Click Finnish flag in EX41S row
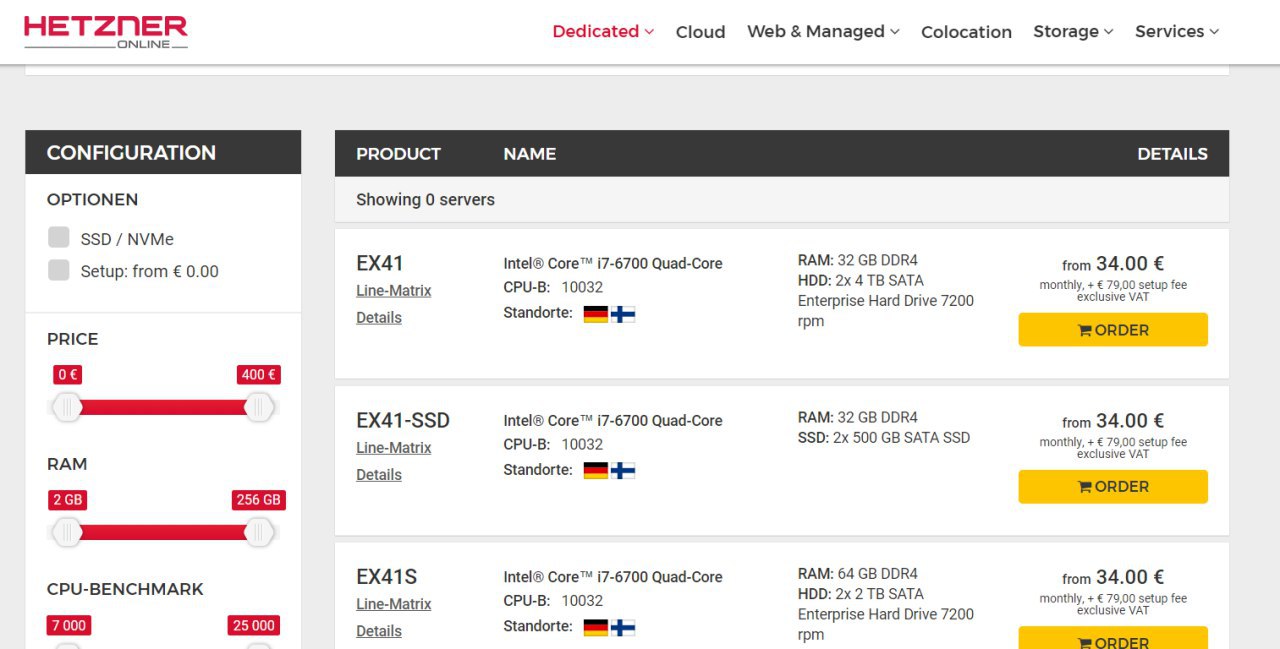The width and height of the screenshot is (1280, 649). click(x=623, y=627)
